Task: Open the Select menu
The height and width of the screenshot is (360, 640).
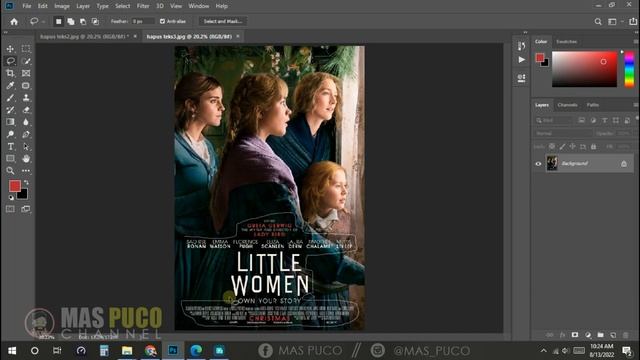Action: coord(122,6)
